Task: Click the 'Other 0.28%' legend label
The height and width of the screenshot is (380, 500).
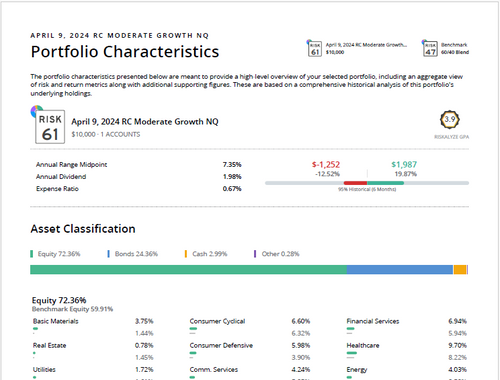Action: tap(280, 254)
